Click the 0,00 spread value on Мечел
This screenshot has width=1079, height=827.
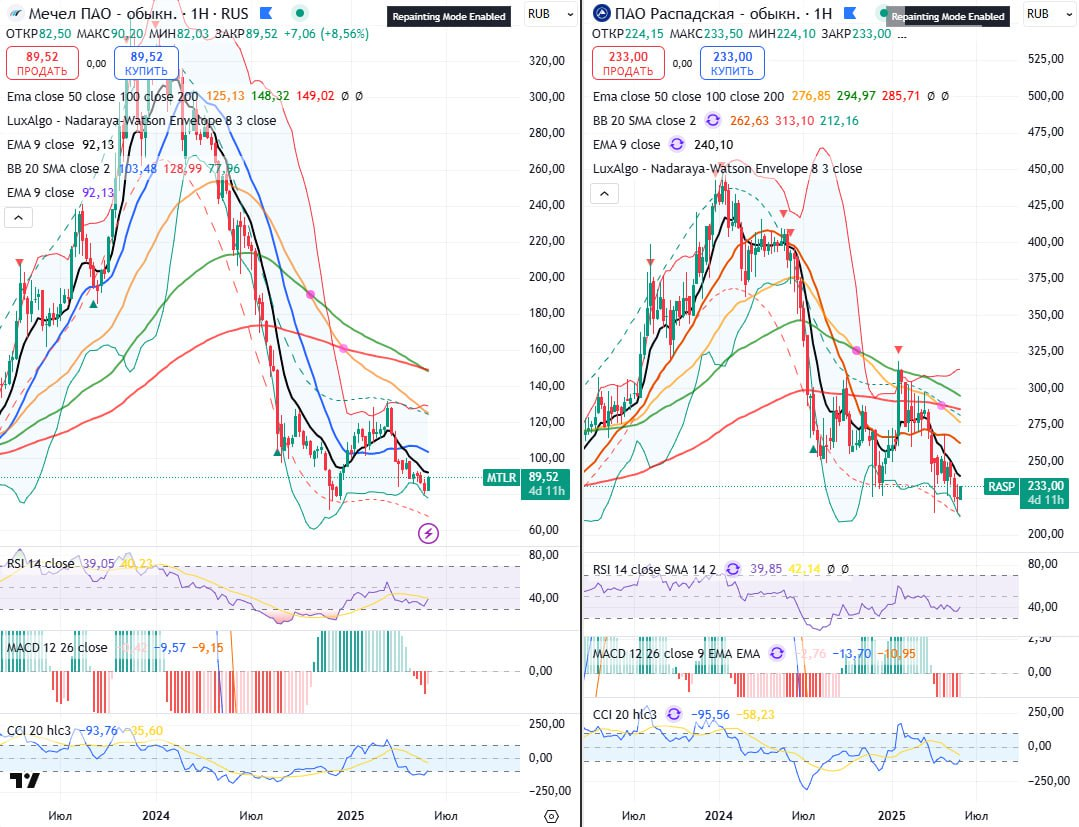coord(96,63)
